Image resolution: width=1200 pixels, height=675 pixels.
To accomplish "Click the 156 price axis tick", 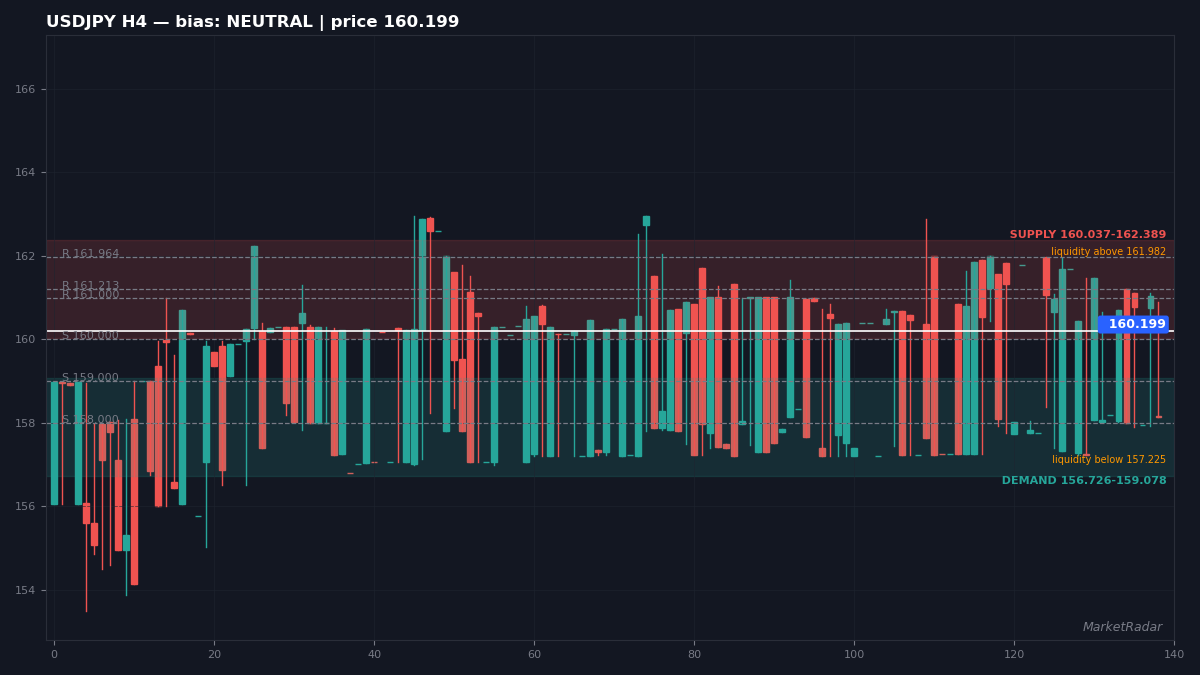I will (x=25, y=507).
